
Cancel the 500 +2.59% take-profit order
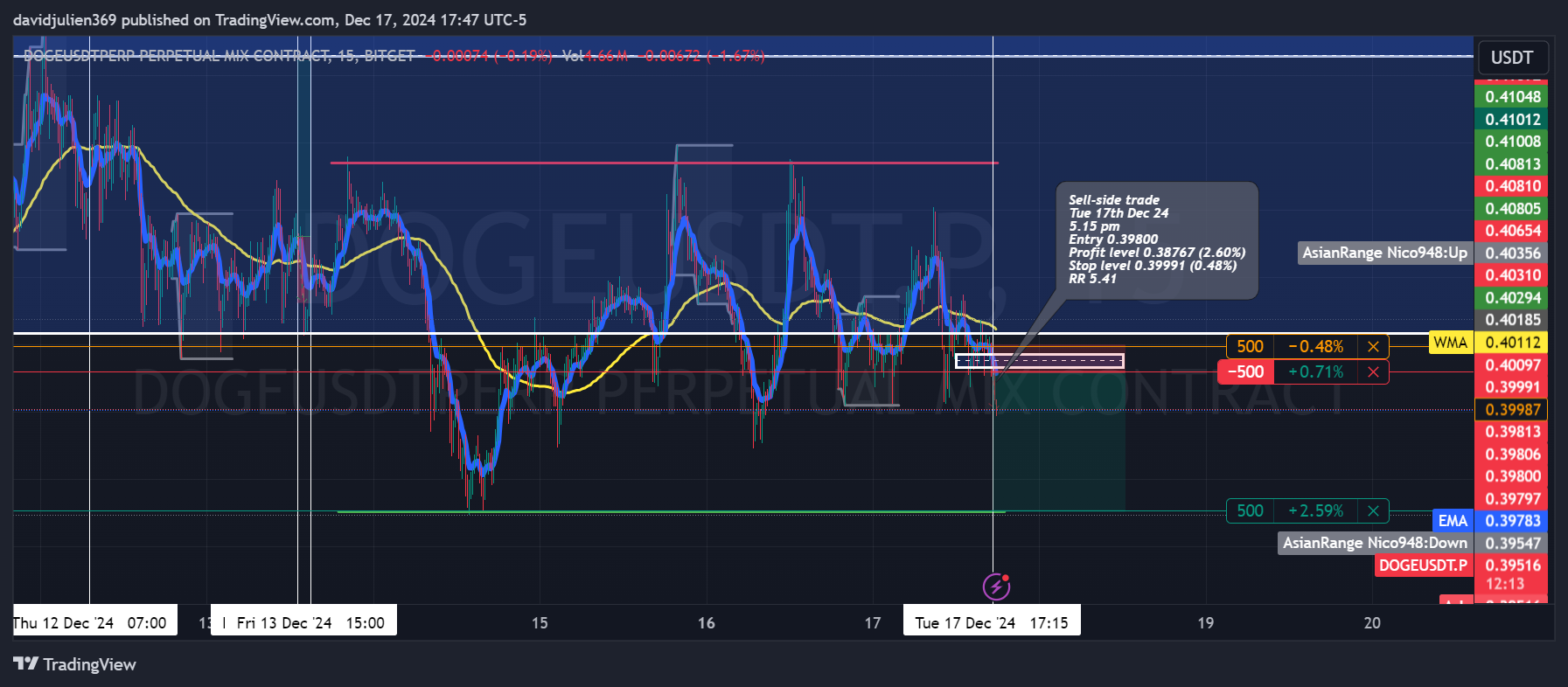point(1373,511)
